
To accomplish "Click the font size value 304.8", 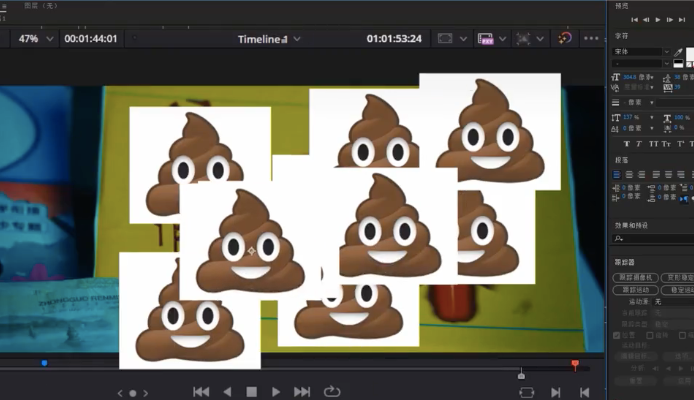I will click(x=629, y=77).
